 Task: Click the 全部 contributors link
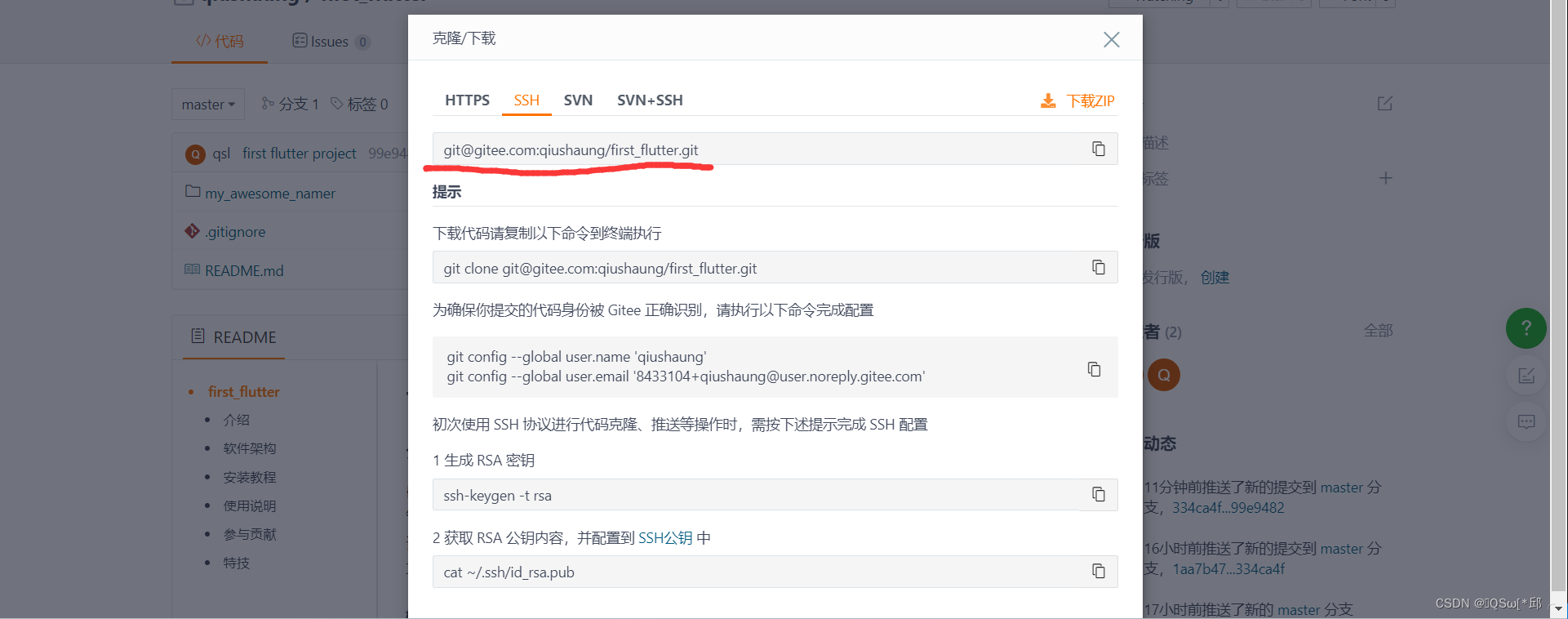click(x=1378, y=331)
